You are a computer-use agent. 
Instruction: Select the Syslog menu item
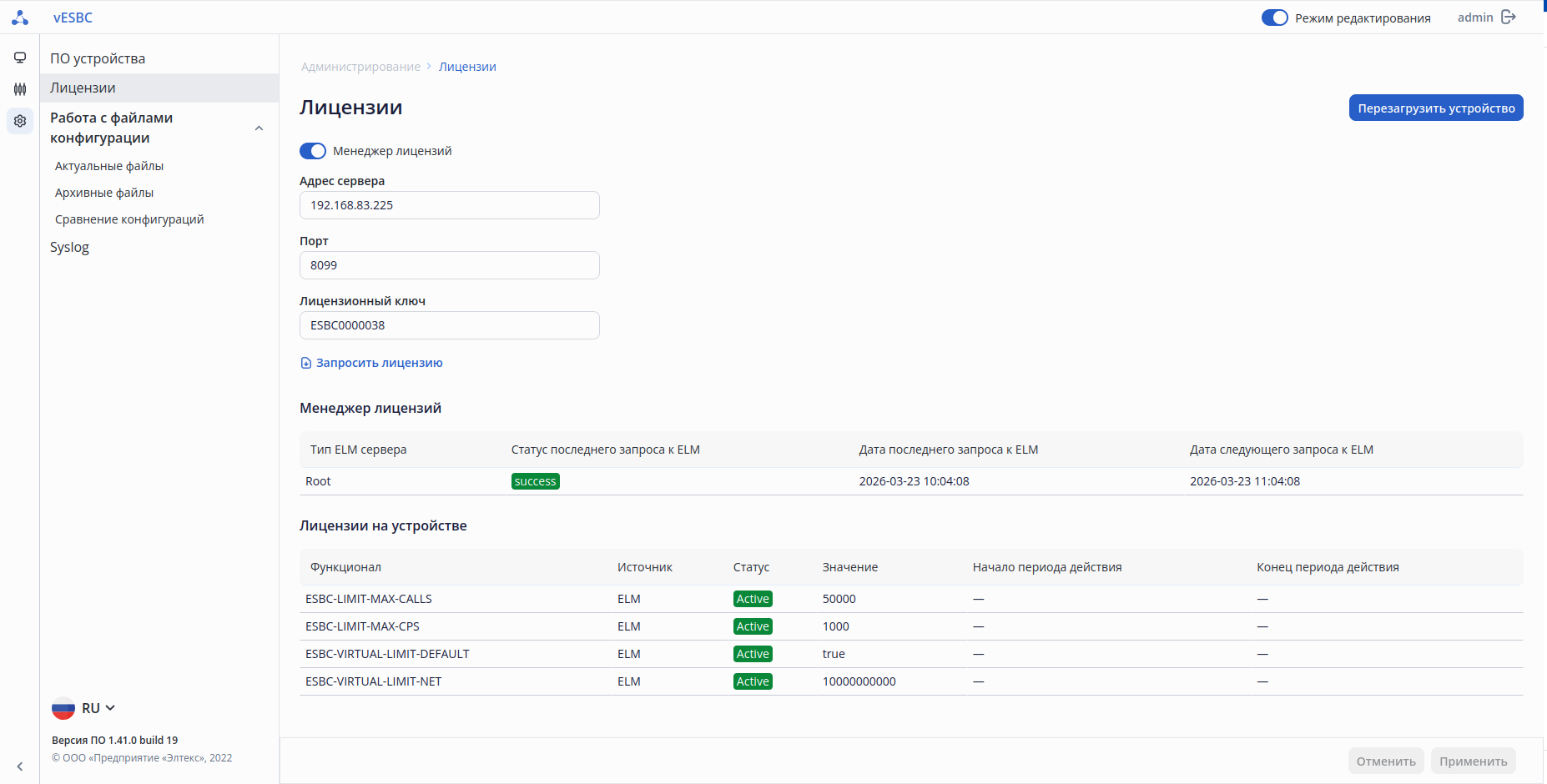(x=69, y=247)
